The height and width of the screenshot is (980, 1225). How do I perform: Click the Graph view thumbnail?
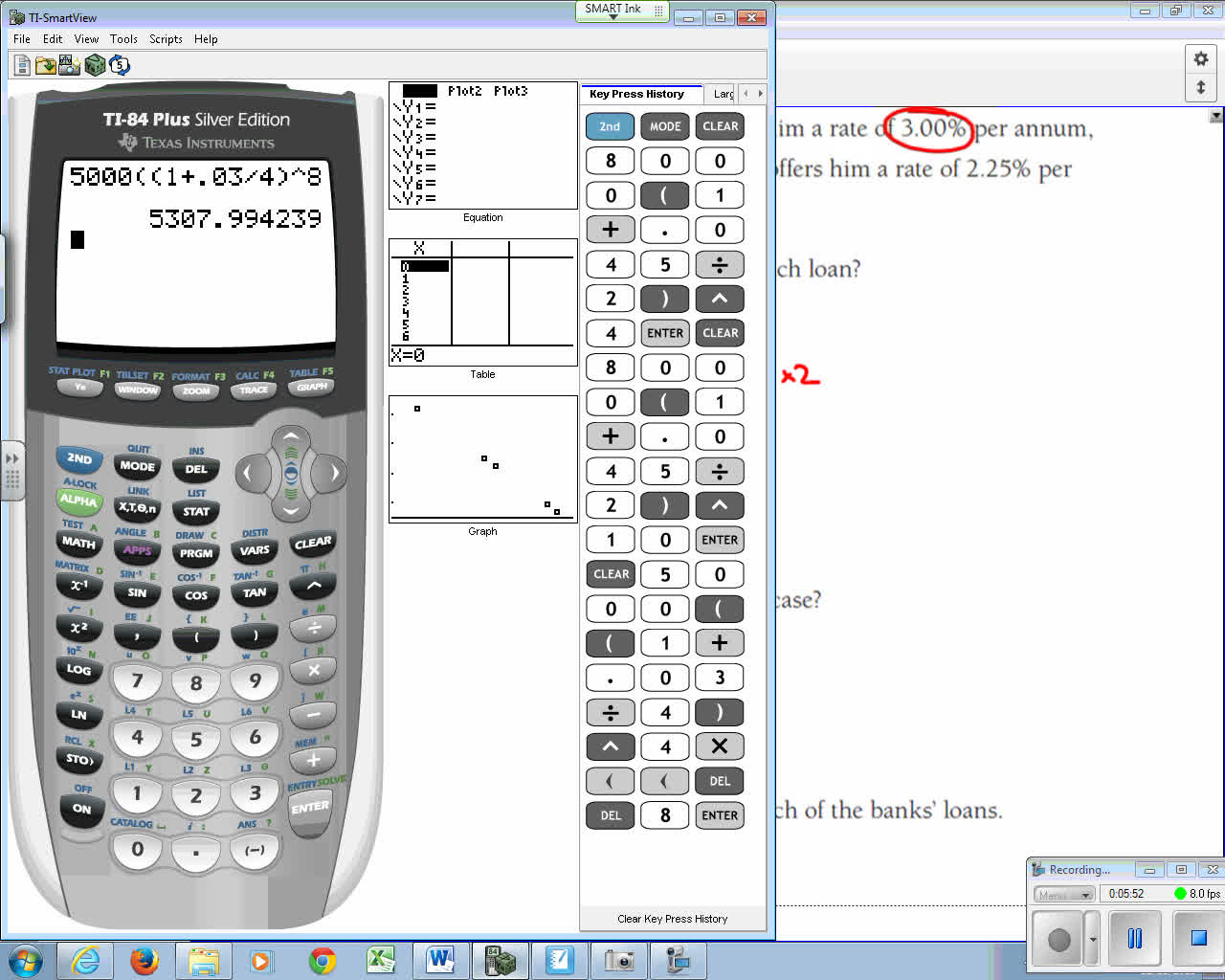[x=483, y=459]
